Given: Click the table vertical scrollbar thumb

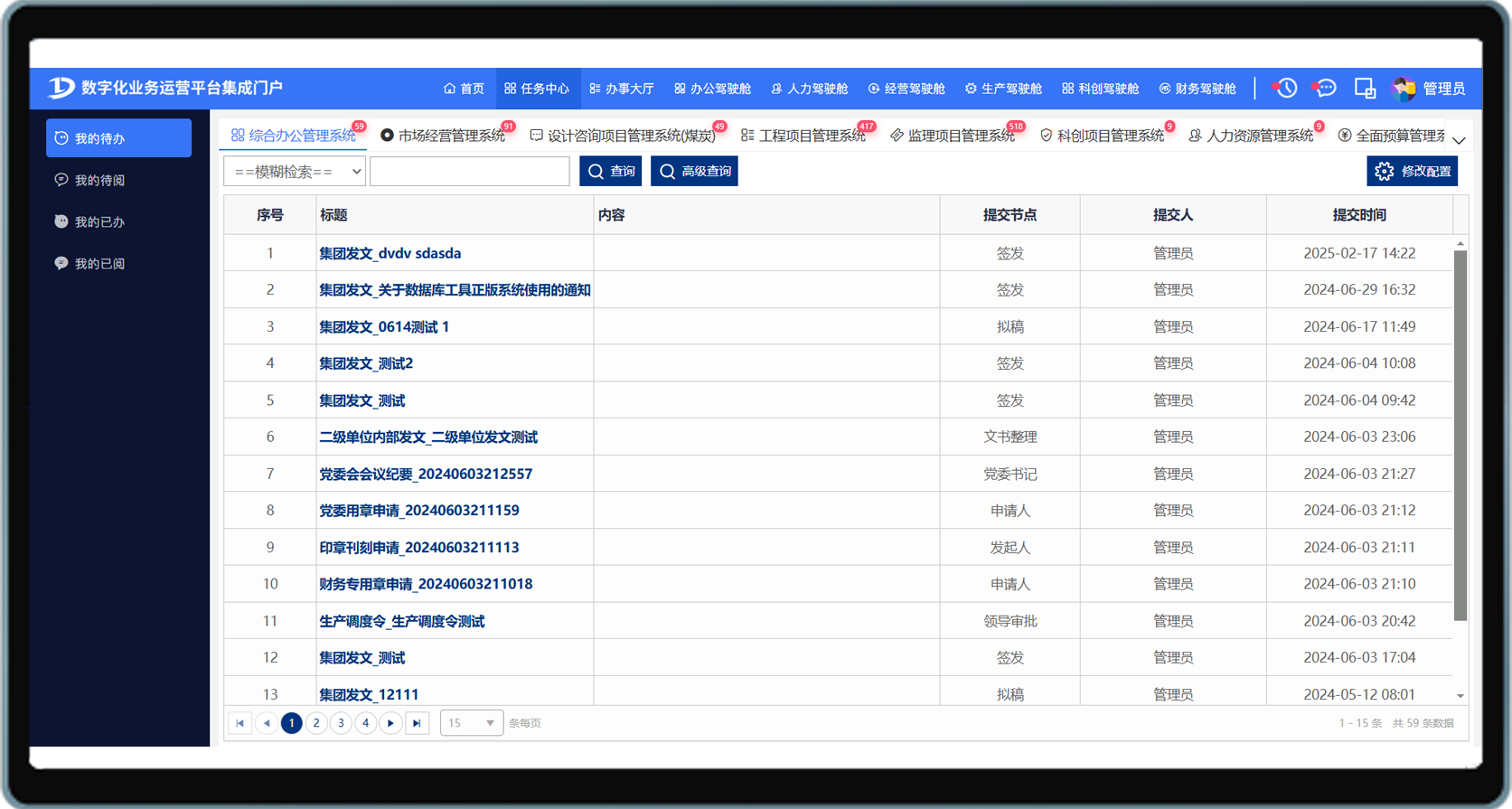Looking at the screenshot, I should click(1460, 436).
